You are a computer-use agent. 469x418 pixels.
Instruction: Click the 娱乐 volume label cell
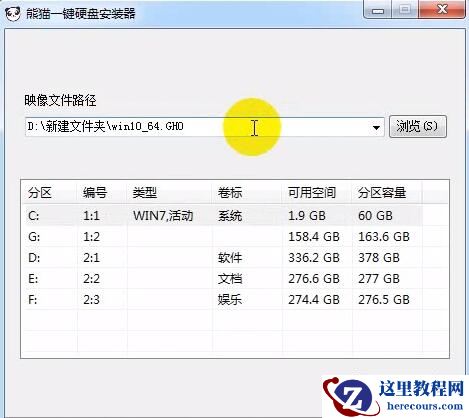point(230,300)
